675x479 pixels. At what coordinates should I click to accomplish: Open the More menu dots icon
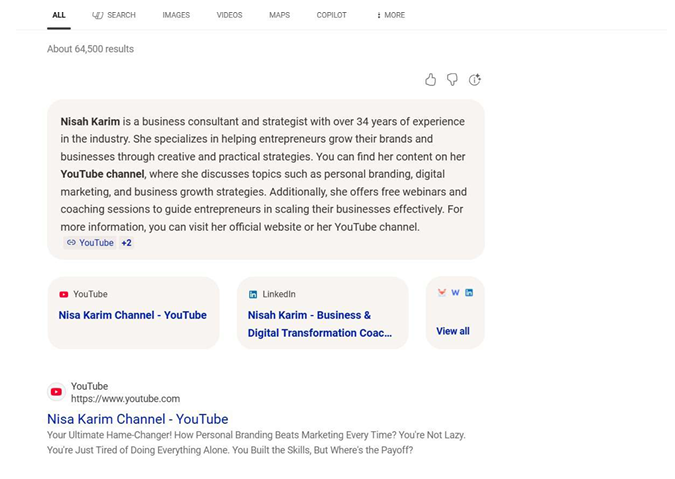click(x=379, y=15)
